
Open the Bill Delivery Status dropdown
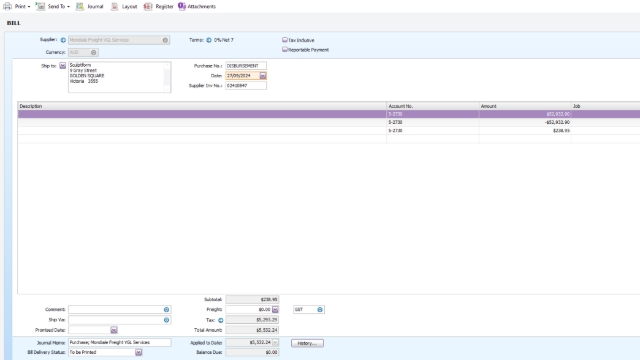[138, 352]
